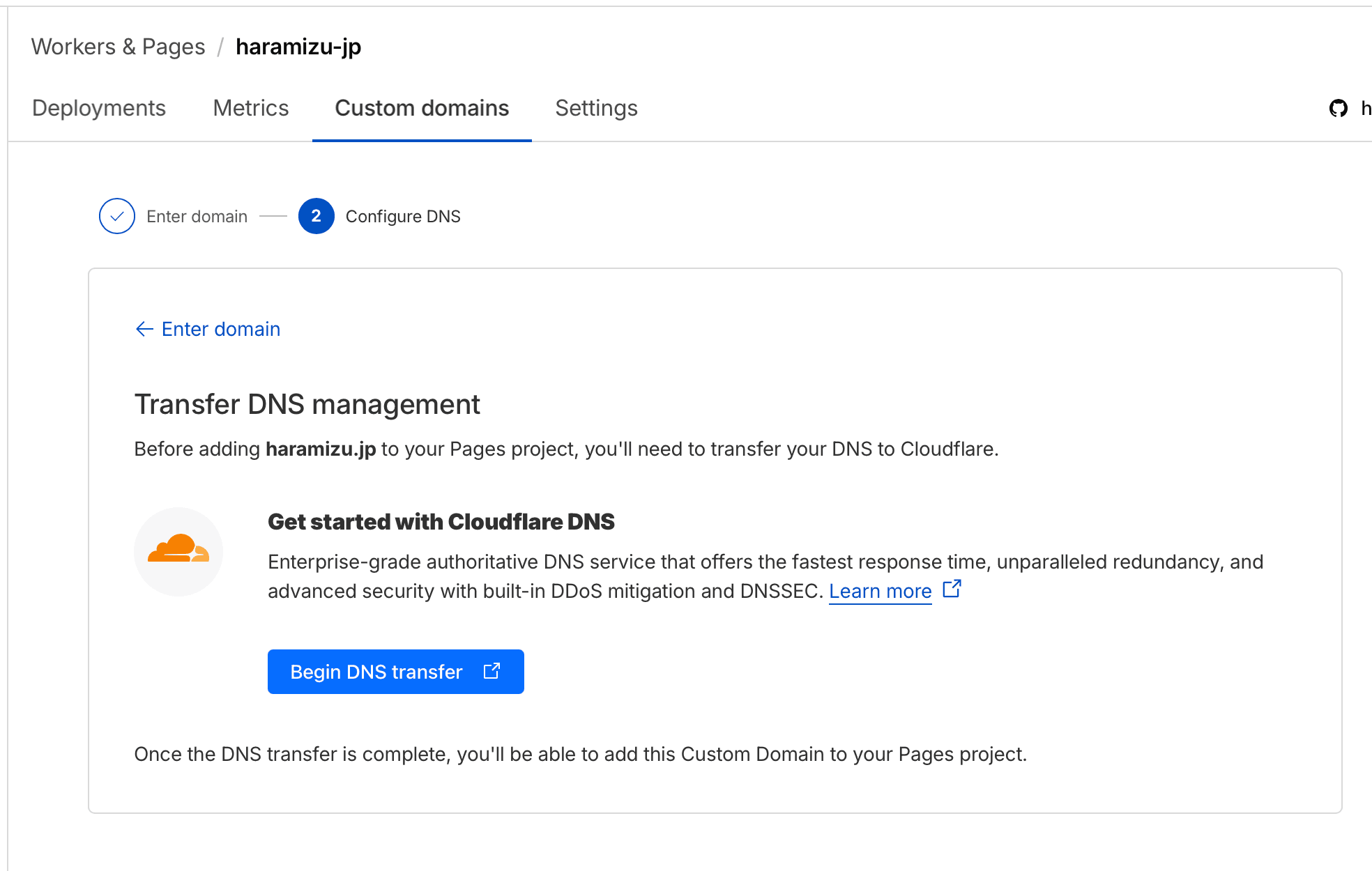Click the Transfer DNS management heading
This screenshot has height=871, width=1372.
pyautogui.click(x=307, y=404)
